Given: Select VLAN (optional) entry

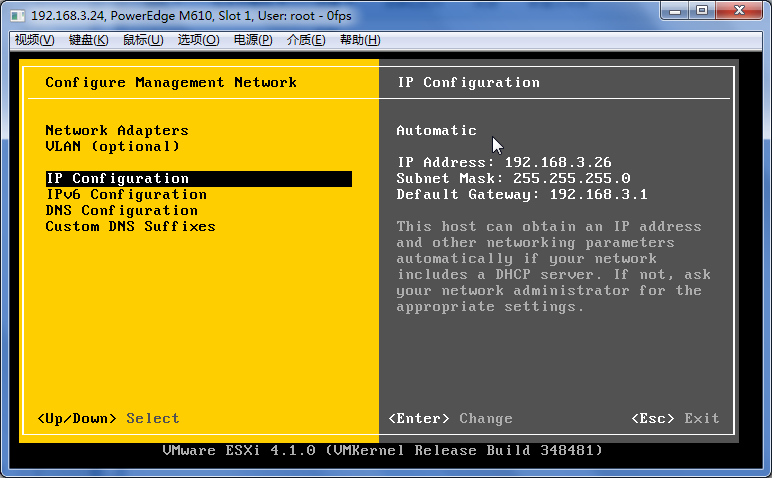Looking at the screenshot, I should pos(112,147).
